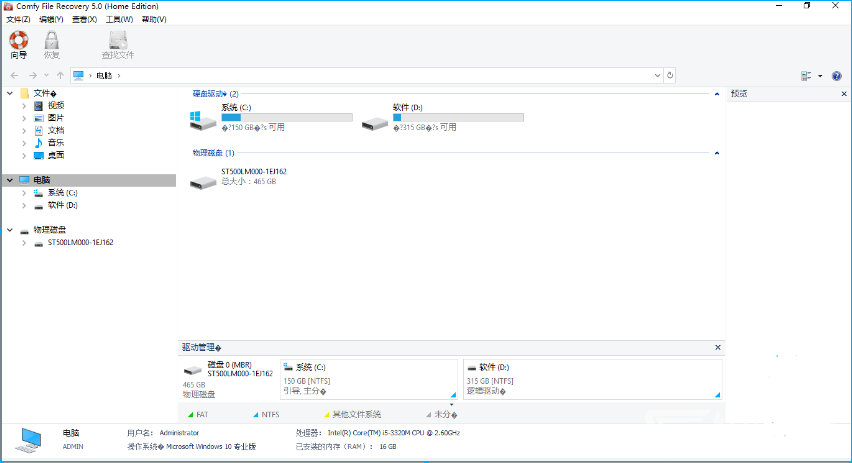The image size is (852, 463).
Task: Collapse the Physical Disks tree node
Action: [x=10, y=230]
